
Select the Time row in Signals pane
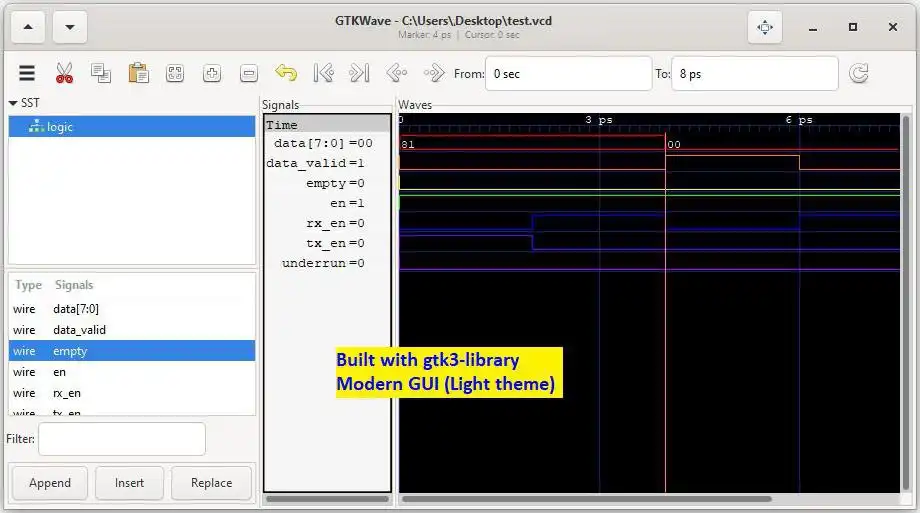pyautogui.click(x=327, y=124)
